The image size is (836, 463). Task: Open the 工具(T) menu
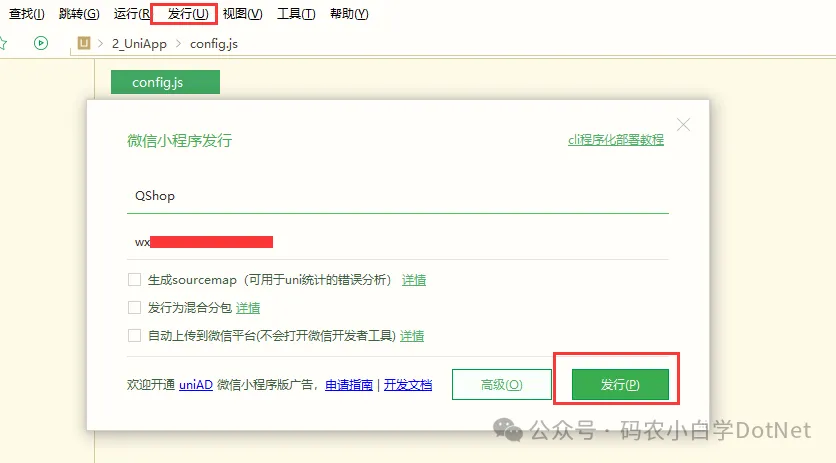click(x=296, y=14)
